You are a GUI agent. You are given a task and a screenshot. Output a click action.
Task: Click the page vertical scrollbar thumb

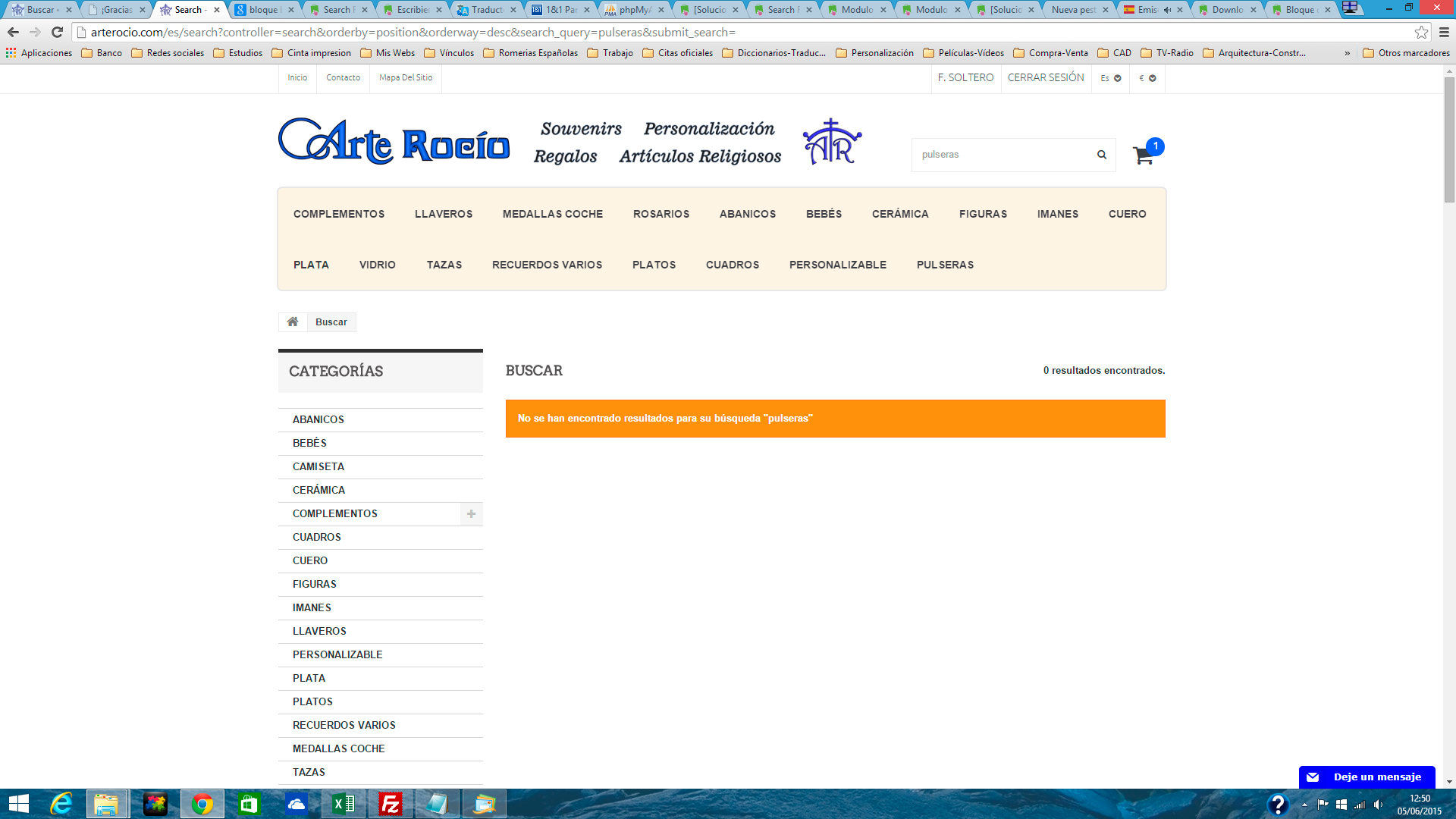coord(1449,140)
